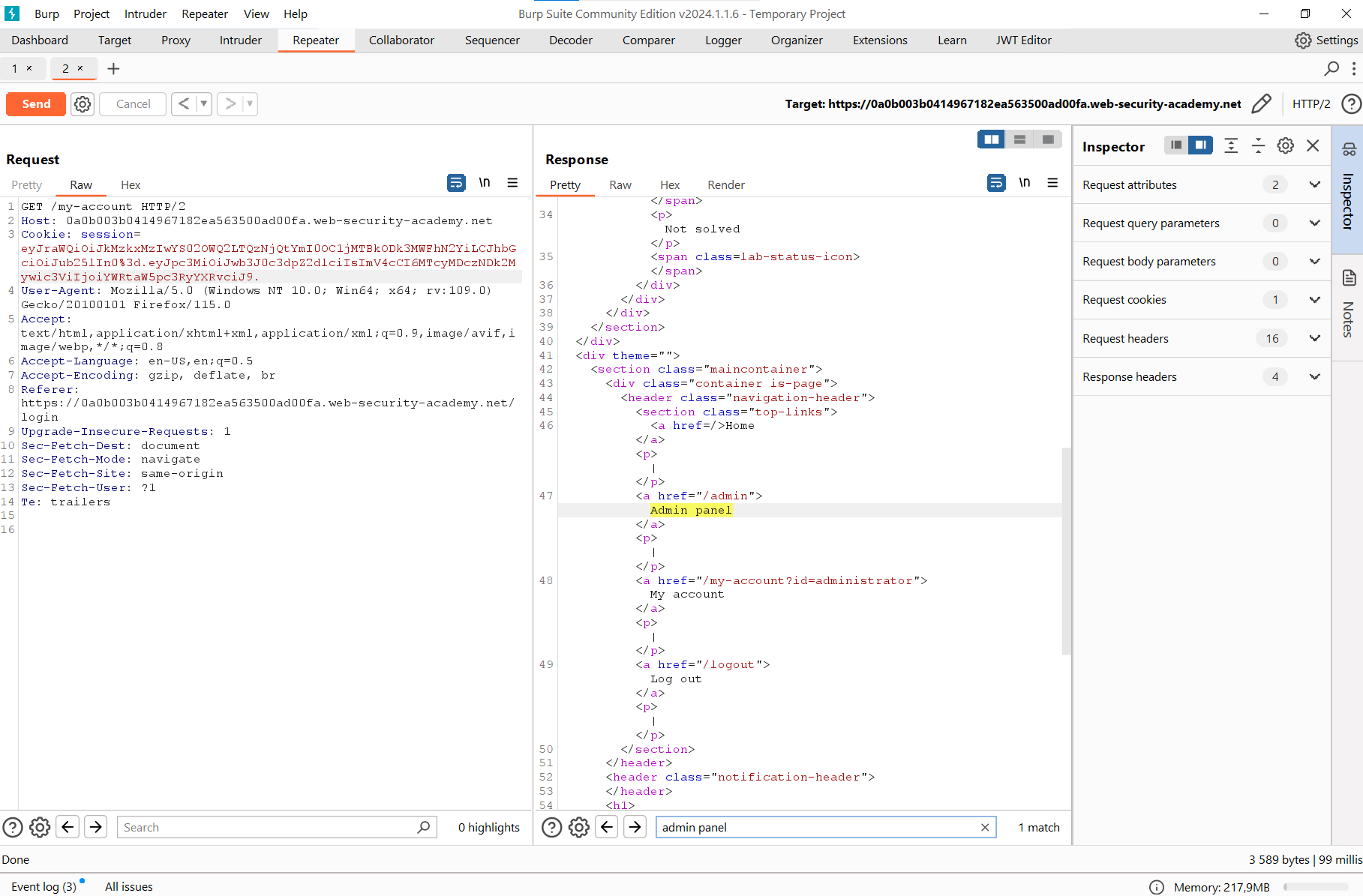Search the Repeater tabs magnifier icon
Image resolution: width=1363 pixels, height=896 pixels.
(1331, 69)
